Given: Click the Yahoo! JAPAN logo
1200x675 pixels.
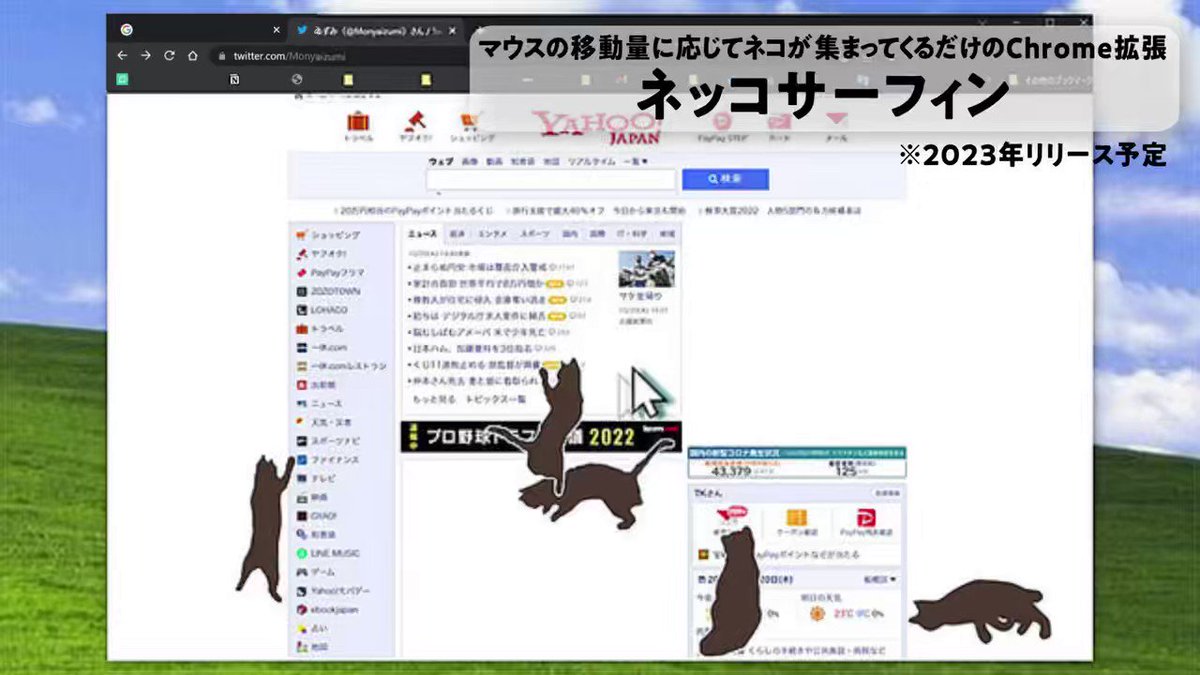Looking at the screenshot, I should coord(596,128).
